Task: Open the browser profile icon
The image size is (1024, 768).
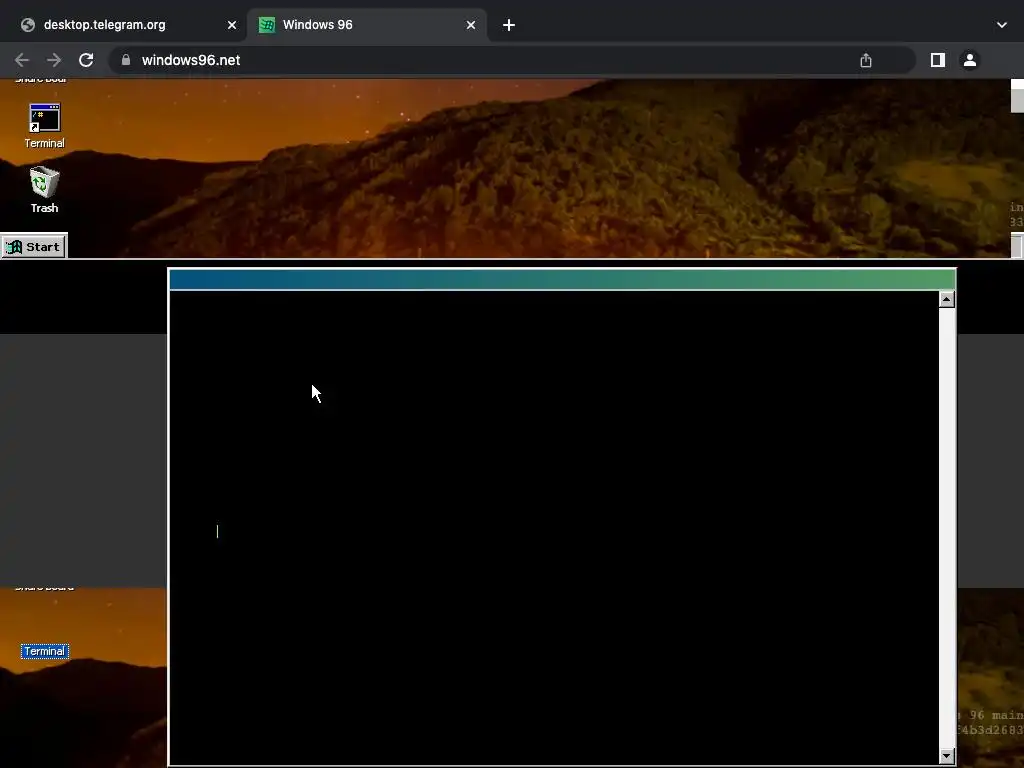Action: pyautogui.click(x=970, y=60)
